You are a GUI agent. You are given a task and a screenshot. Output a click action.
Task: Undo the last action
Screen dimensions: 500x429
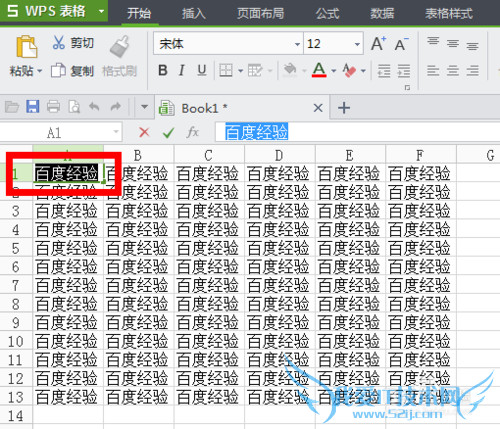pyautogui.click(x=94, y=107)
